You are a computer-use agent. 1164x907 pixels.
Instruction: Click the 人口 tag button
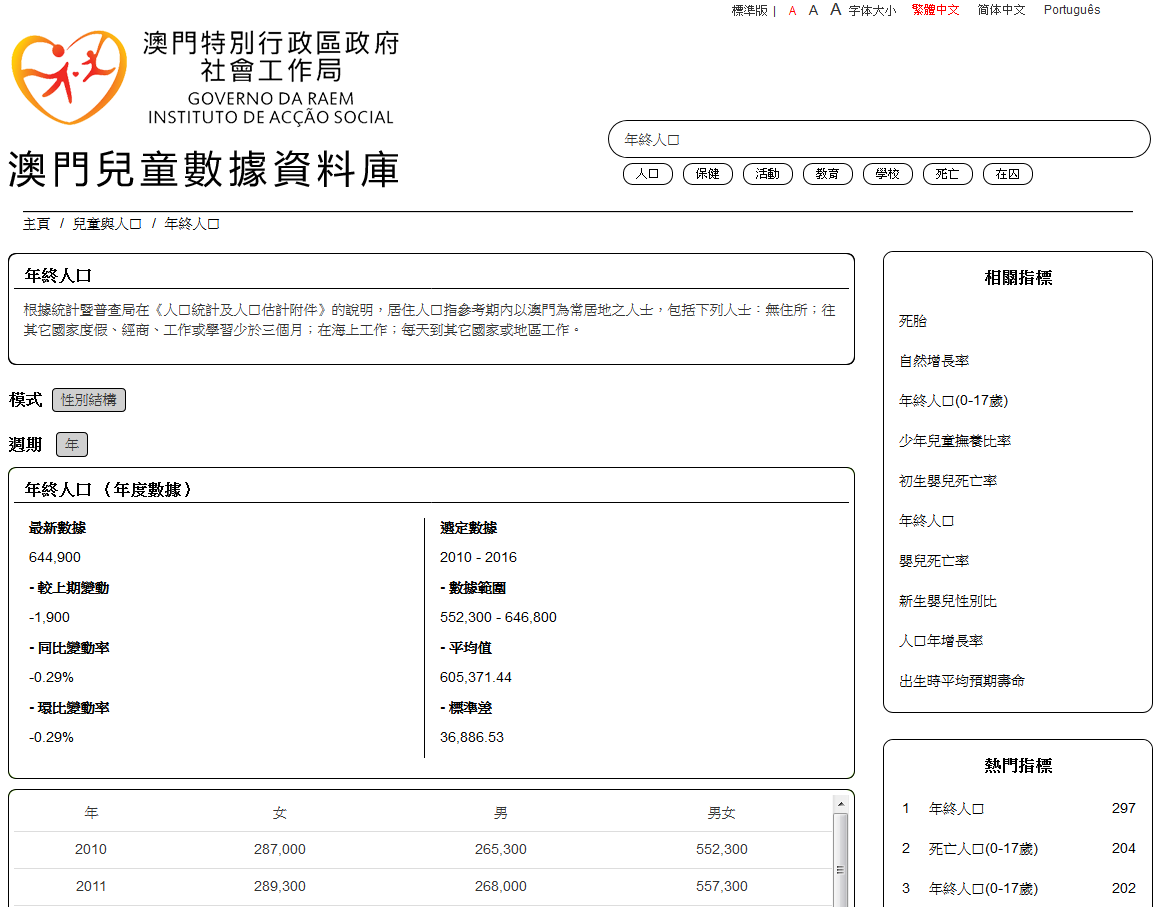647,174
